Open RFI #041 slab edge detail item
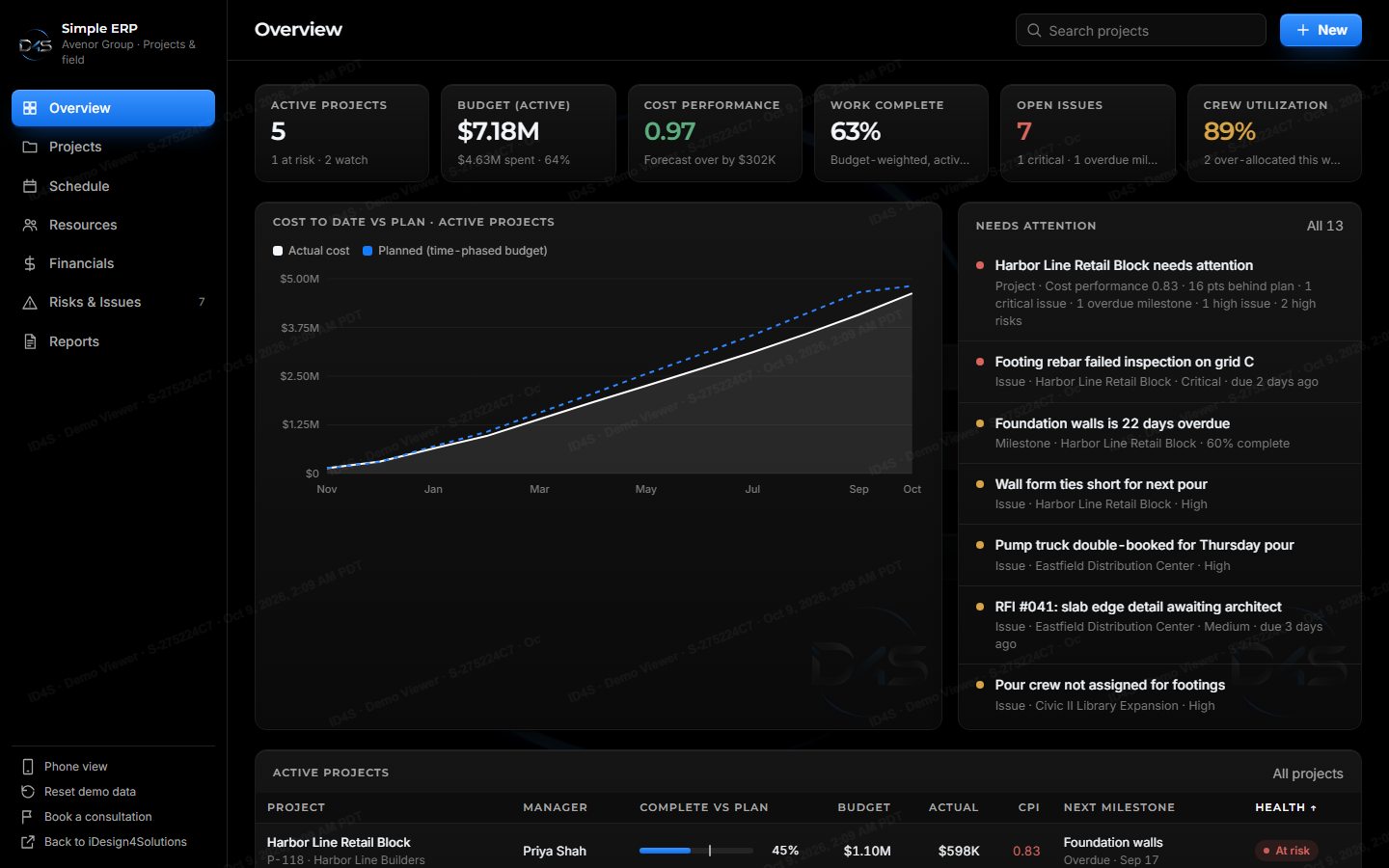 tap(1159, 625)
